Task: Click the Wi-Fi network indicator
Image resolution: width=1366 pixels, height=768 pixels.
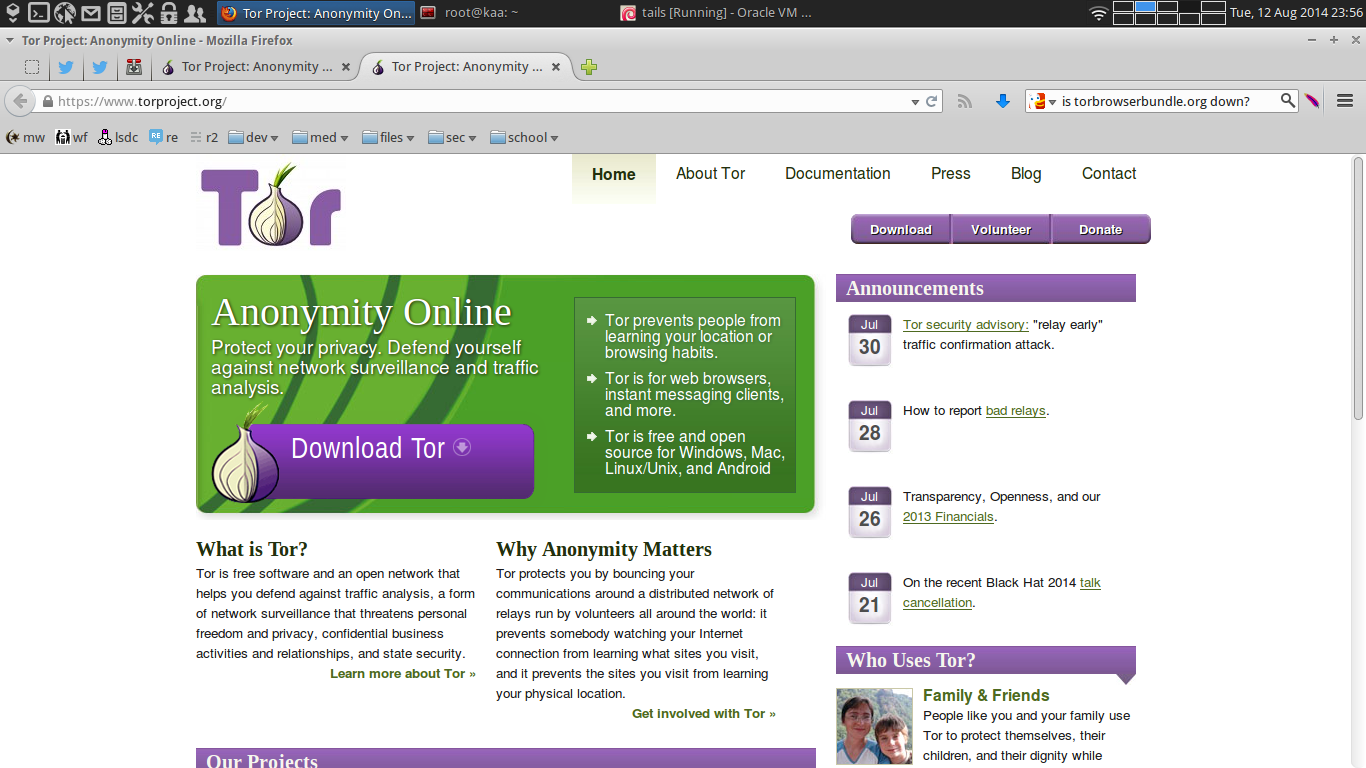Action: (x=1098, y=13)
